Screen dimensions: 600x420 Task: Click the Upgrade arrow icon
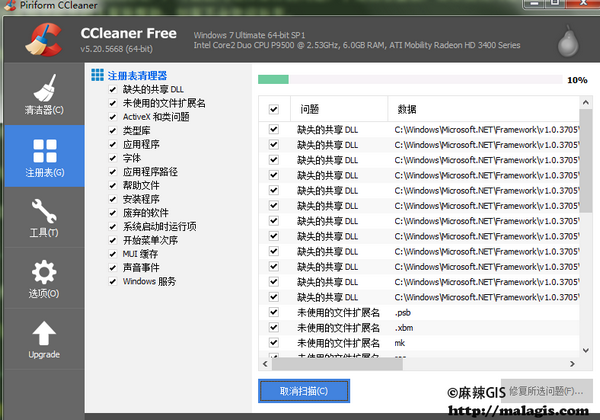click(44, 333)
